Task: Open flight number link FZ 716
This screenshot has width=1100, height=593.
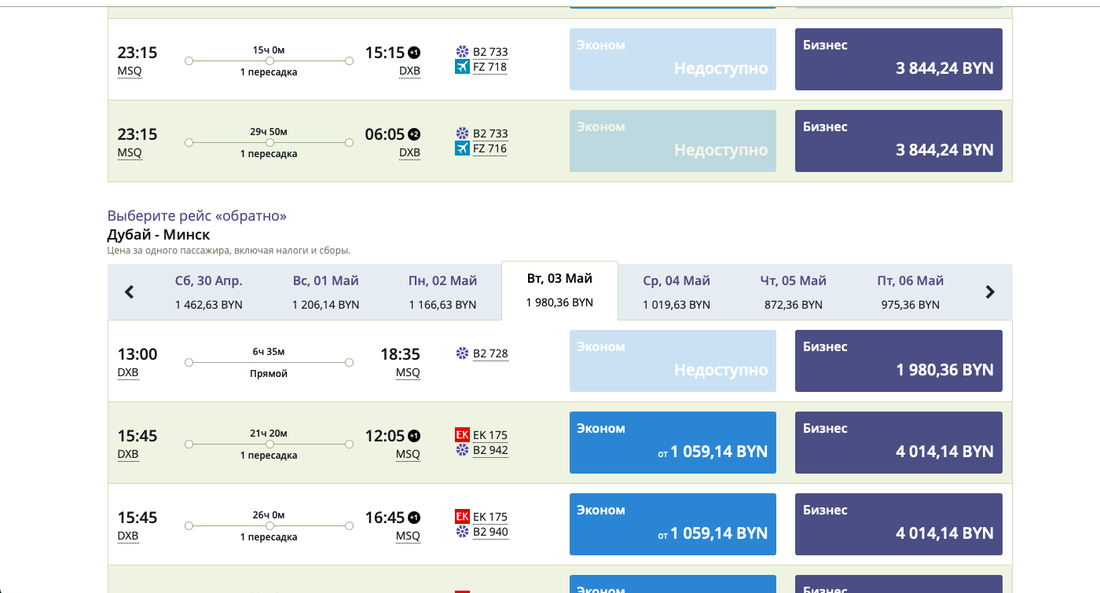Action: pos(490,149)
